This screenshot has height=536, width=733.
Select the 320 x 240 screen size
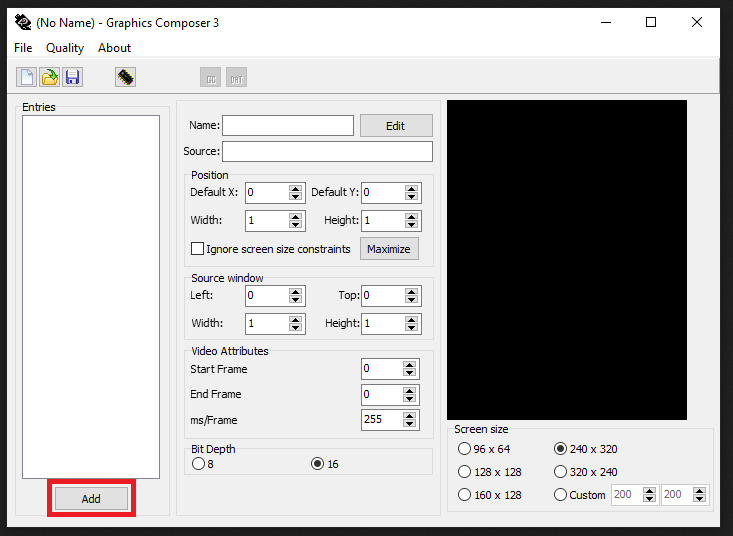(560, 472)
